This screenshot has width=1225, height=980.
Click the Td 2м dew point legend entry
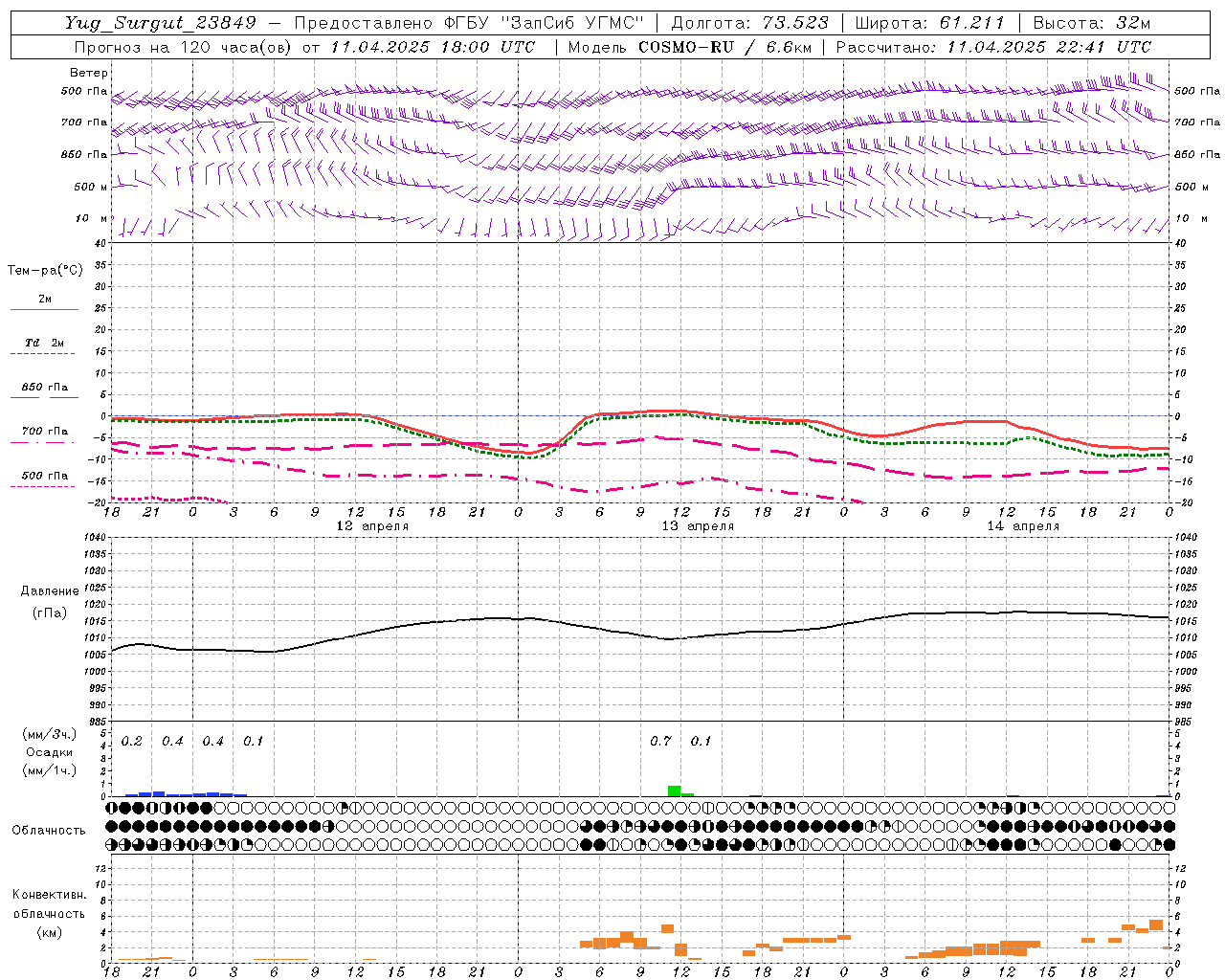point(45,343)
